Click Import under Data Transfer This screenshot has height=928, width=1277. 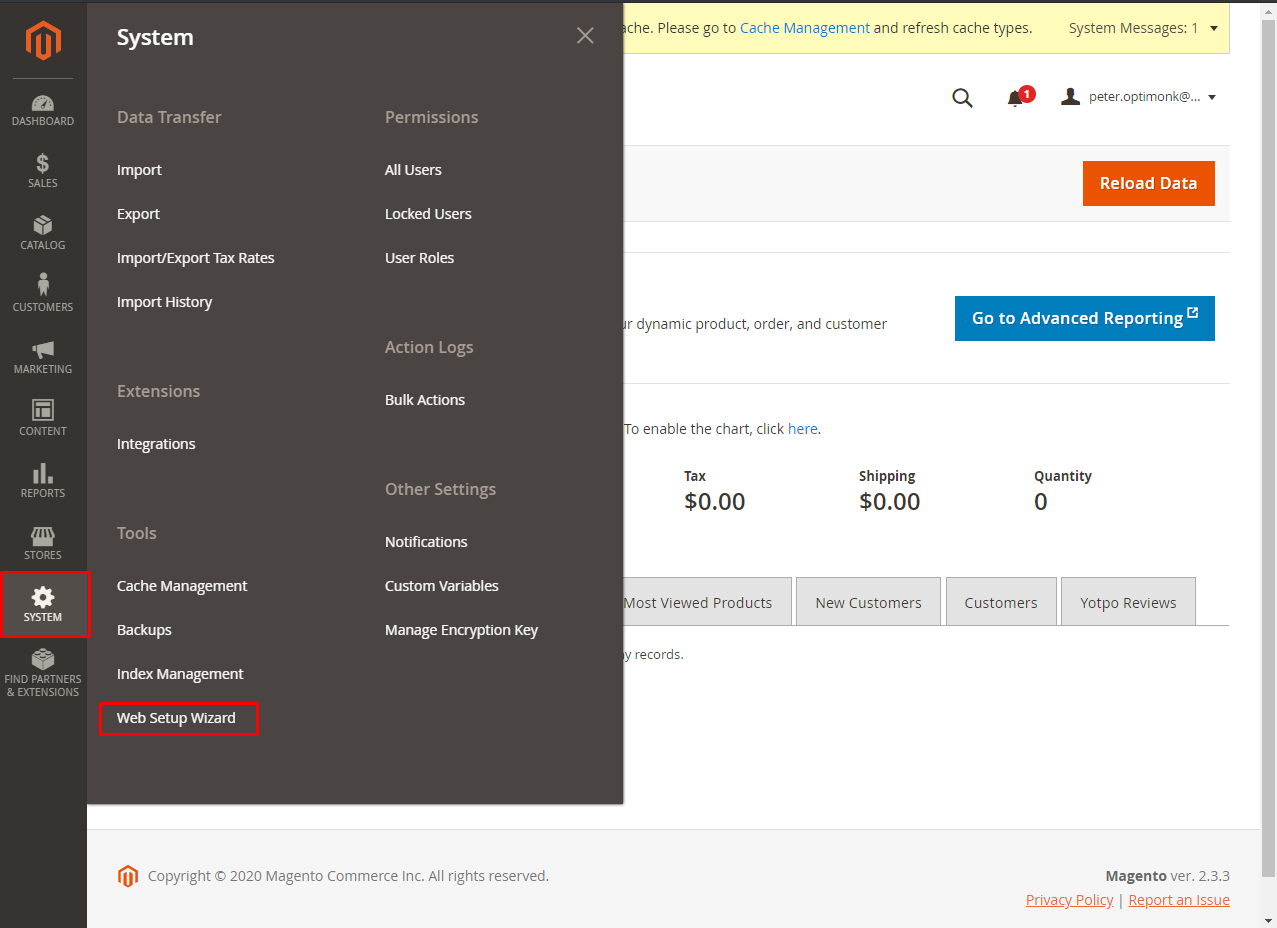pyautogui.click(x=139, y=170)
